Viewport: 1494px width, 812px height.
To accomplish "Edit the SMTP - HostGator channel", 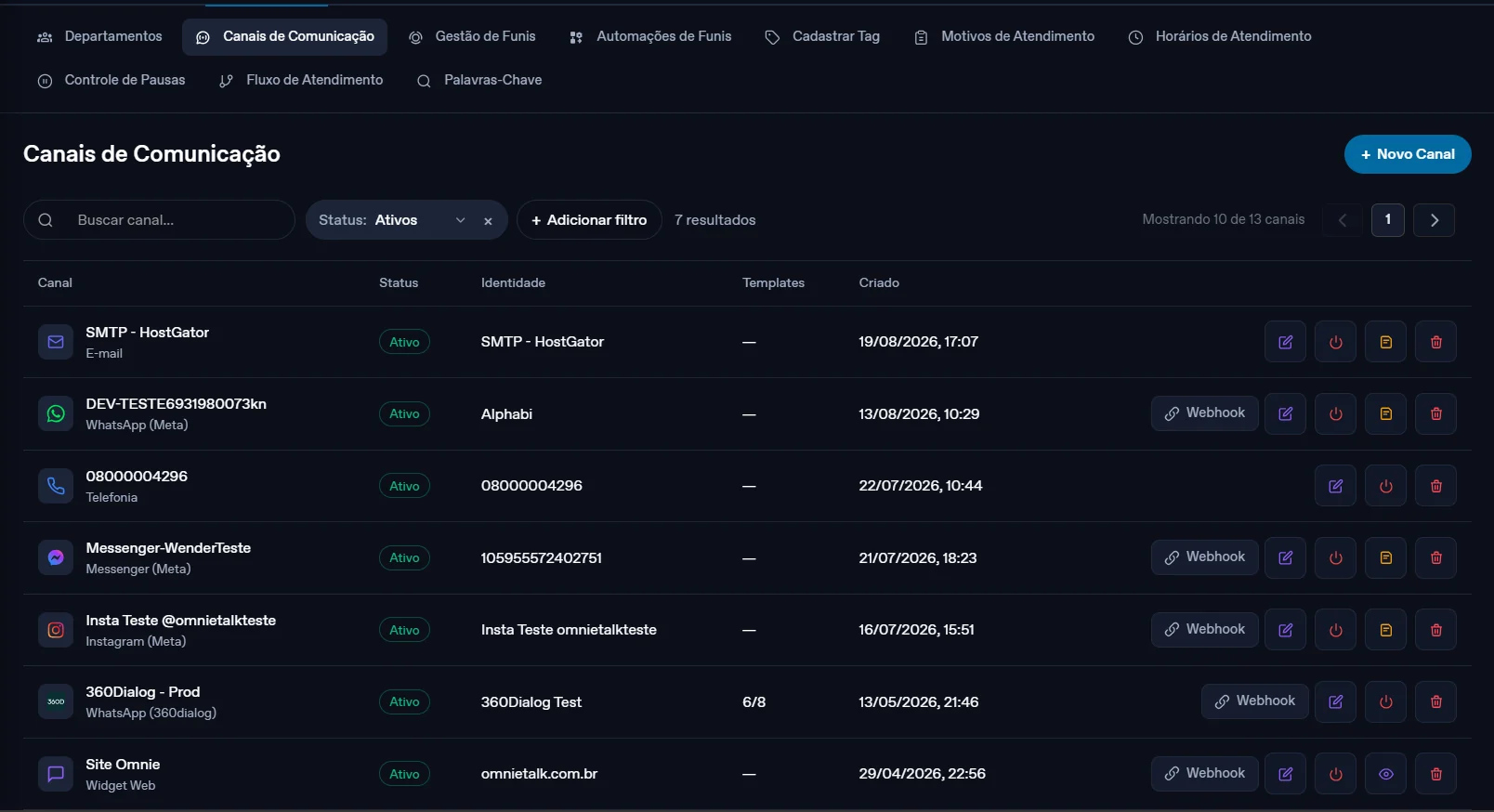I will click(x=1286, y=342).
